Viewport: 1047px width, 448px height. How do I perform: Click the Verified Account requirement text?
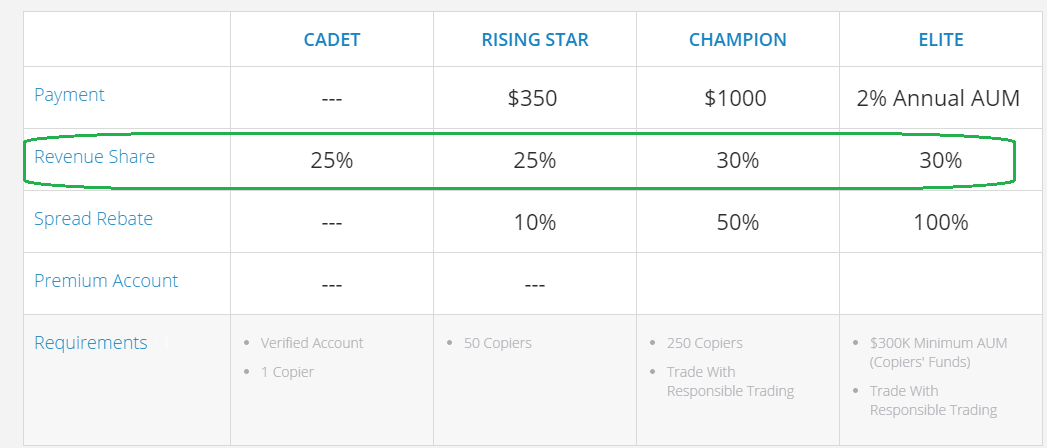(312, 343)
